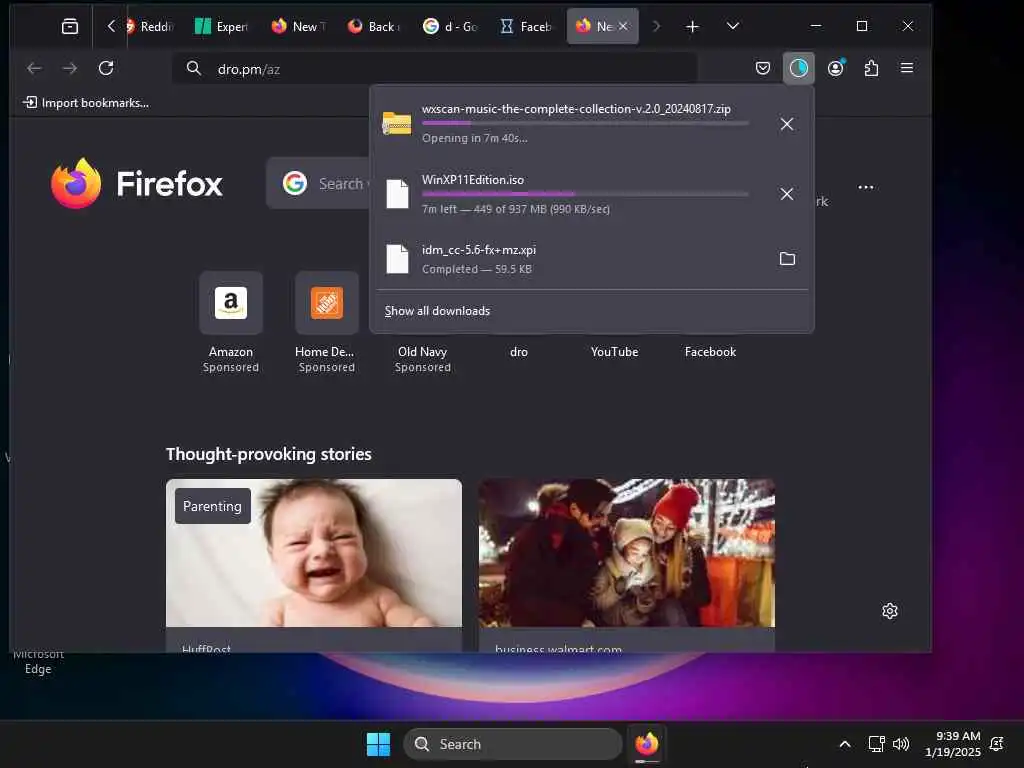The width and height of the screenshot is (1024, 768).
Task: Click the Firefox taskbar icon
Action: point(647,744)
